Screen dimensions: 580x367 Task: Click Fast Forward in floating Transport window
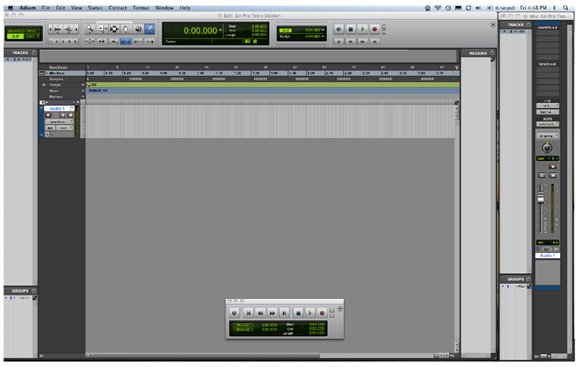[x=272, y=313]
